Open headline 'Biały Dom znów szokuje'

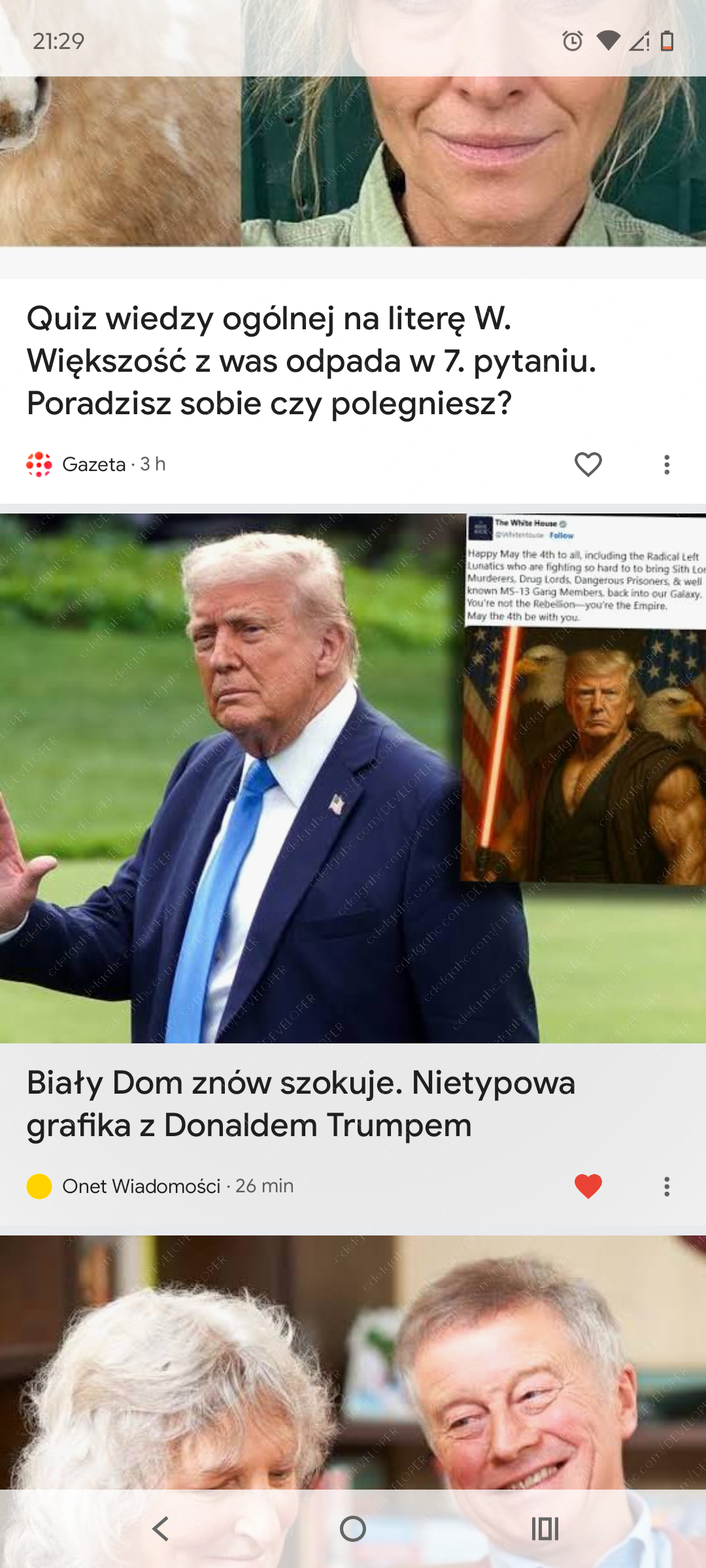[301, 1104]
